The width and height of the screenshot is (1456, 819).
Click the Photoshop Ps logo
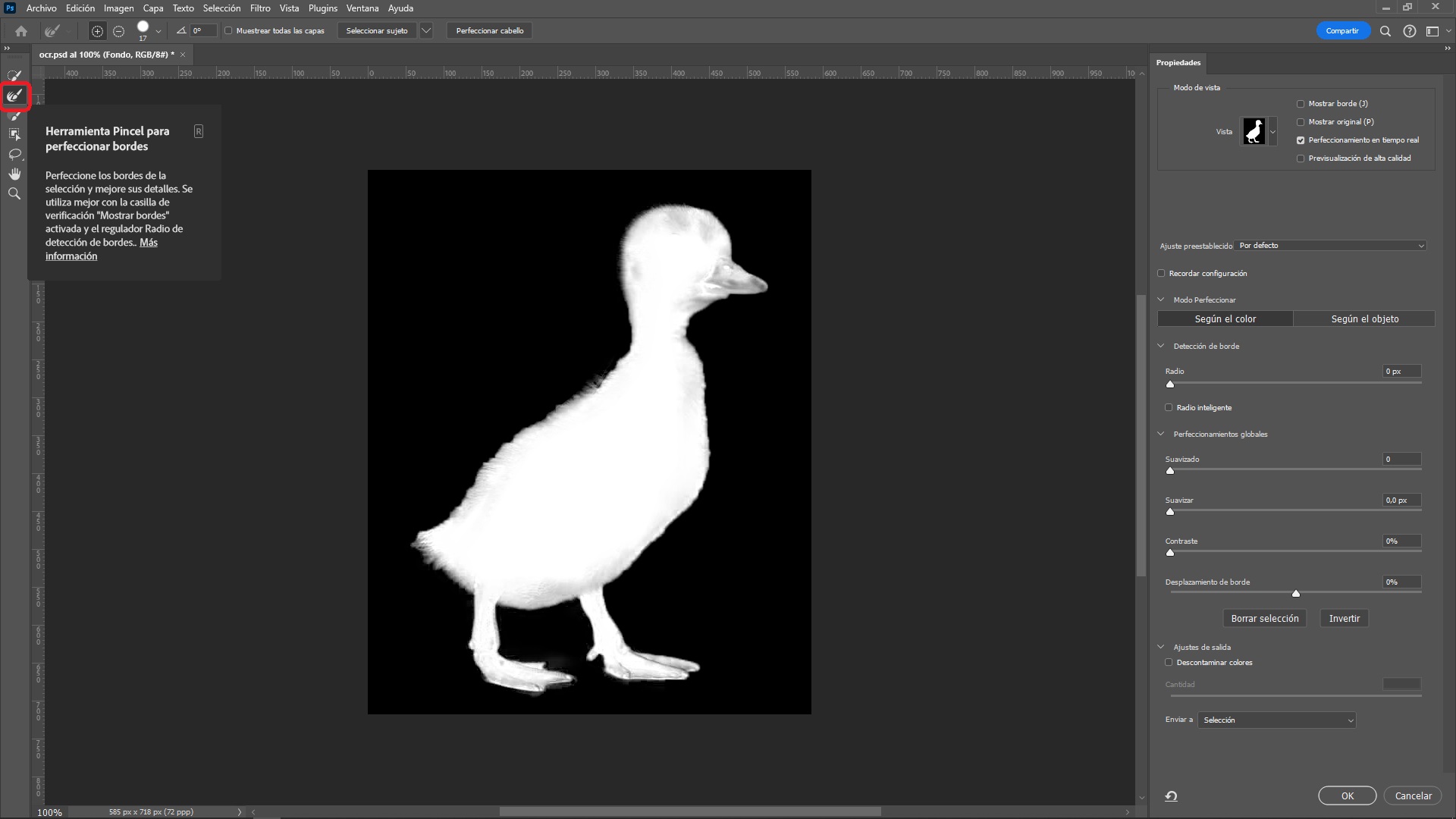(x=10, y=8)
